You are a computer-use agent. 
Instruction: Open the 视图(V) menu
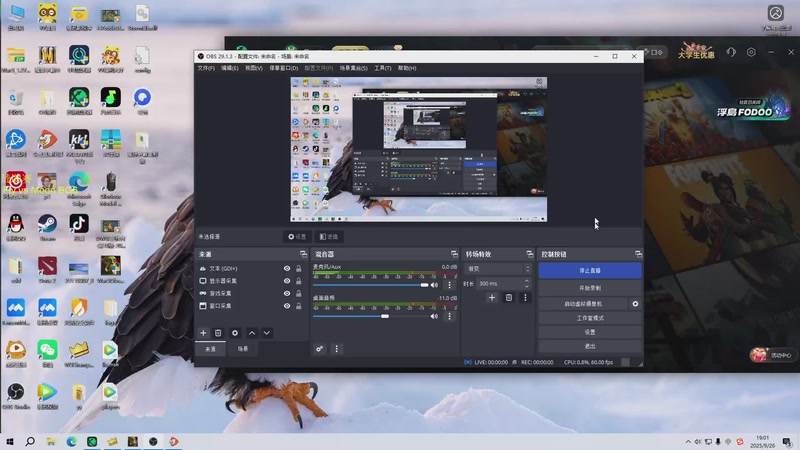click(254, 68)
